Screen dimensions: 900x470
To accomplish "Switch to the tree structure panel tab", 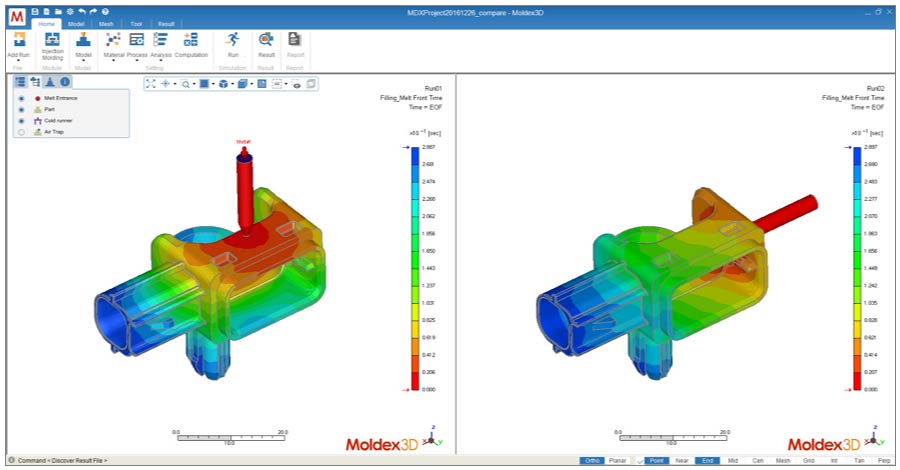I will (x=35, y=82).
